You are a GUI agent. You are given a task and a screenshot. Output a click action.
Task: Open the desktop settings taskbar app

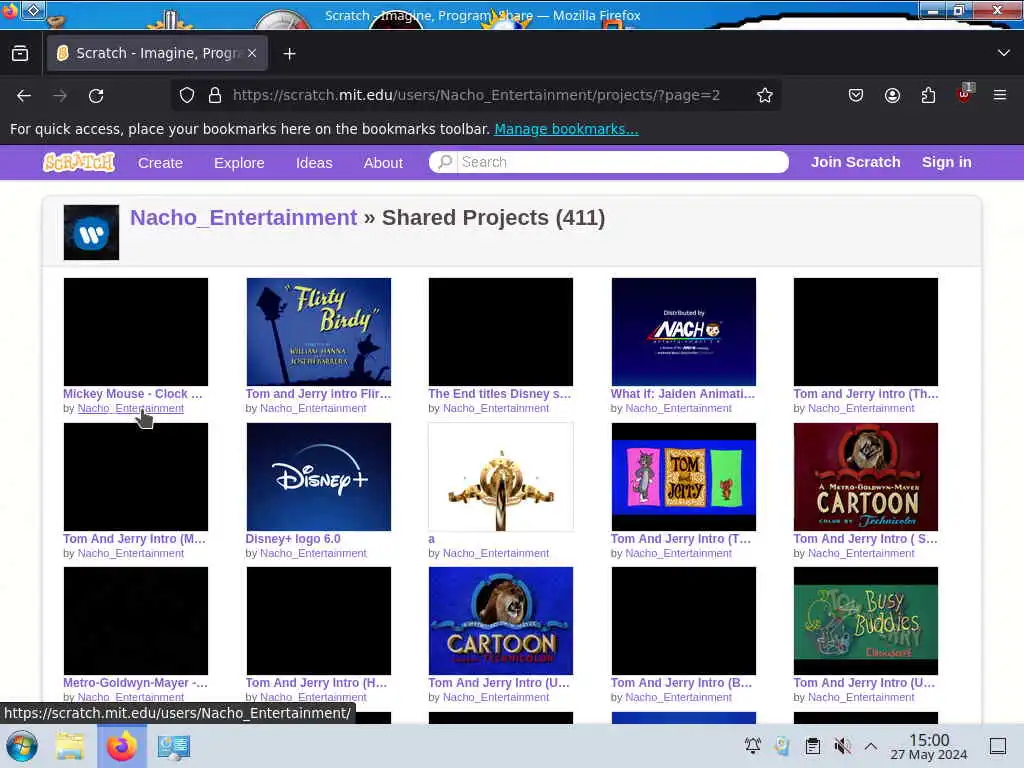(x=174, y=746)
